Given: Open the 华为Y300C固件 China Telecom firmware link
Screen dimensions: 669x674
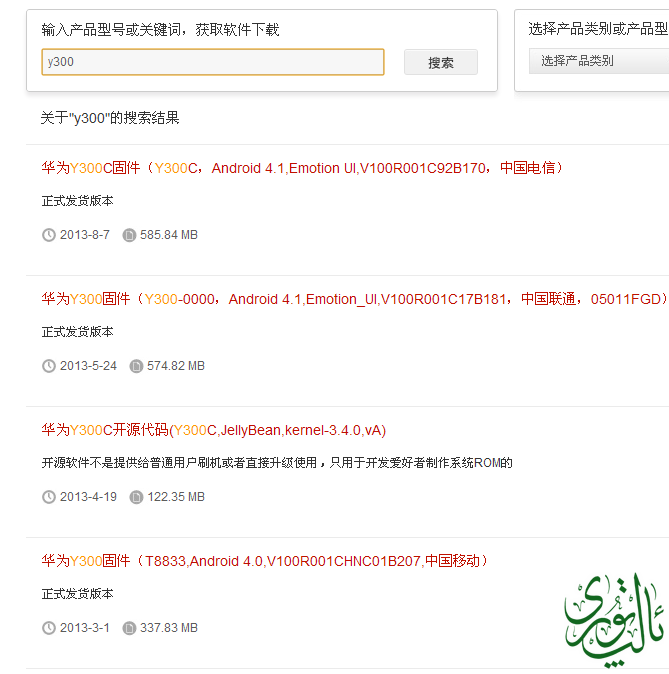Looking at the screenshot, I should pos(302,168).
